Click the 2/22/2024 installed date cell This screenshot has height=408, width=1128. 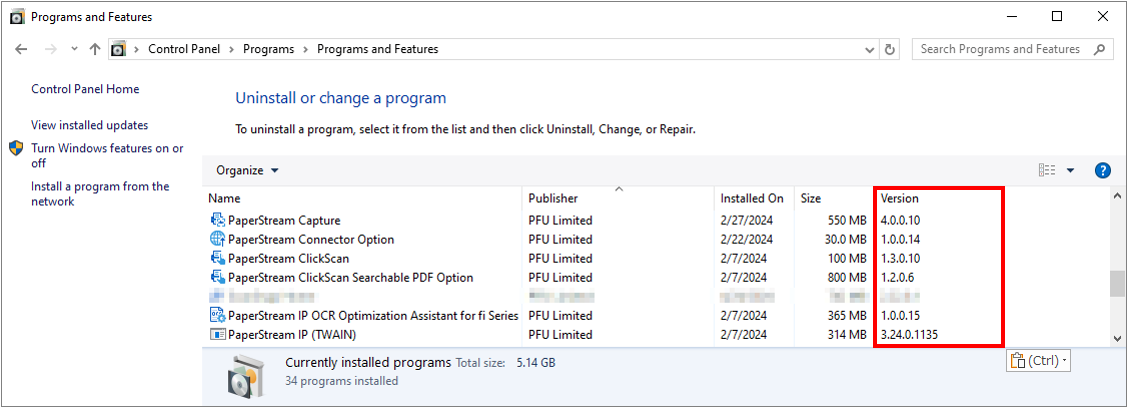[747, 239]
